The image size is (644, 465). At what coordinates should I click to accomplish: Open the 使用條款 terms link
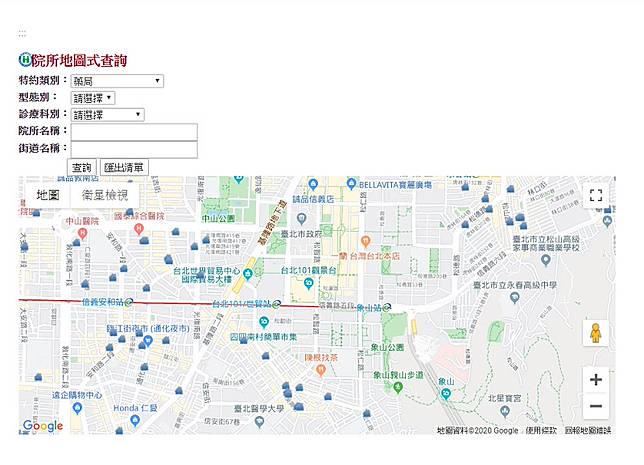click(x=541, y=430)
